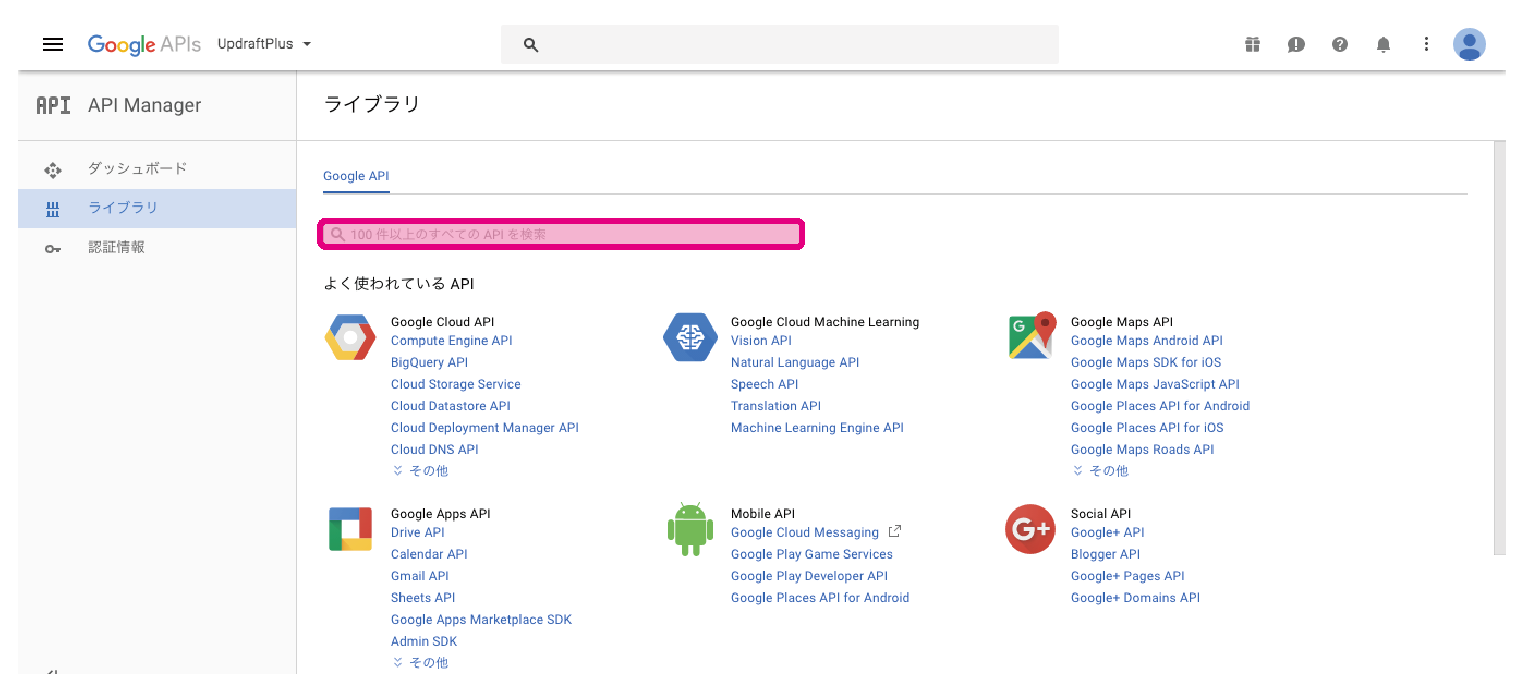Open Sheets API link

point(423,598)
